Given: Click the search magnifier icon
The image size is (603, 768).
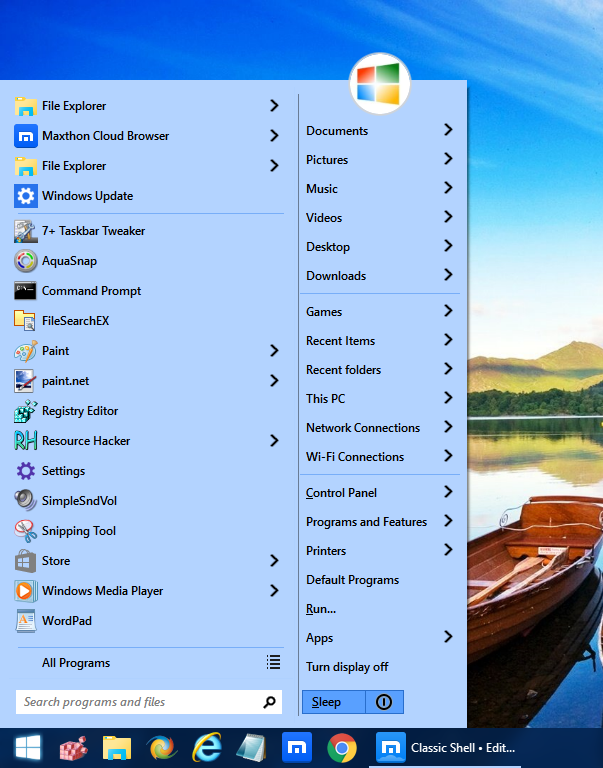Looking at the screenshot, I should point(269,702).
